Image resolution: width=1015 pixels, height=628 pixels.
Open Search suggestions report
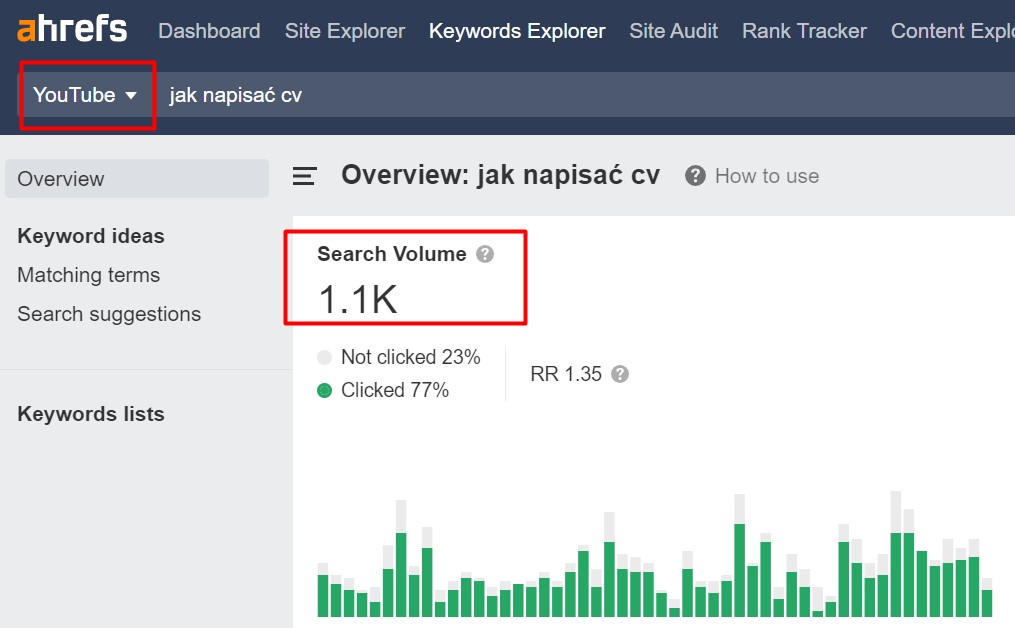tap(109, 314)
